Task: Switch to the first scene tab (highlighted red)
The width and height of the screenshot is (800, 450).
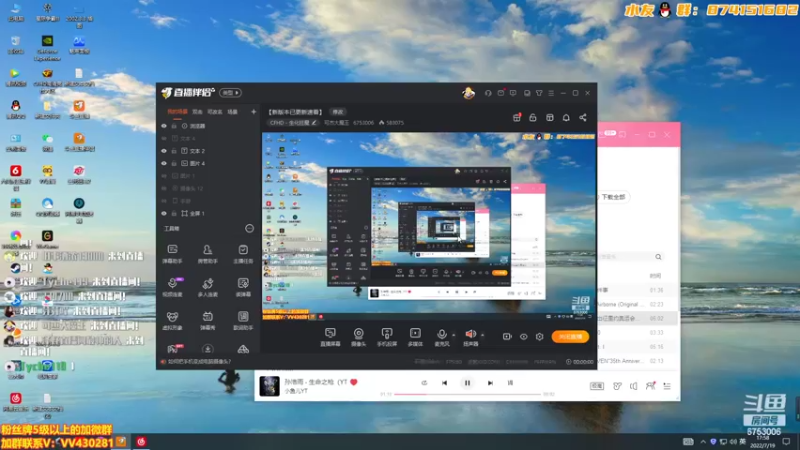Action: pos(178,112)
